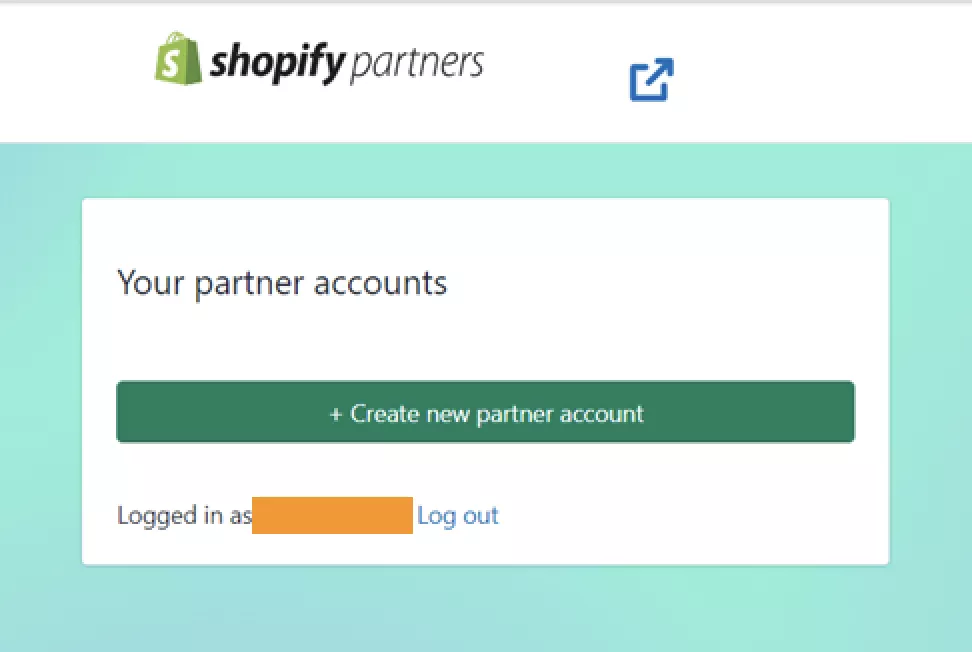Click the 'Logged in as' label
972x652 pixels.
(x=184, y=515)
